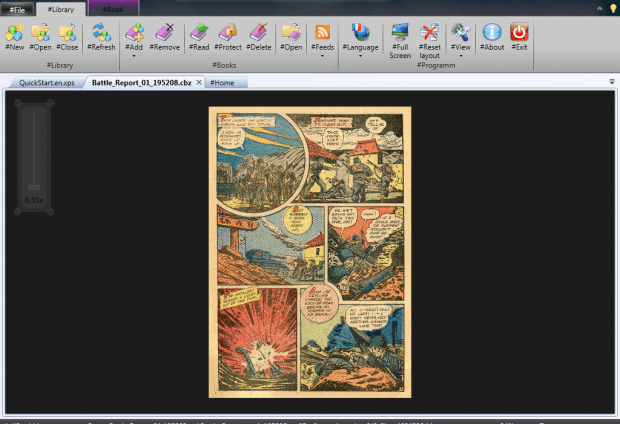Click the #Reset layout icon
Screen dimensions: 620x424
tap(429, 32)
